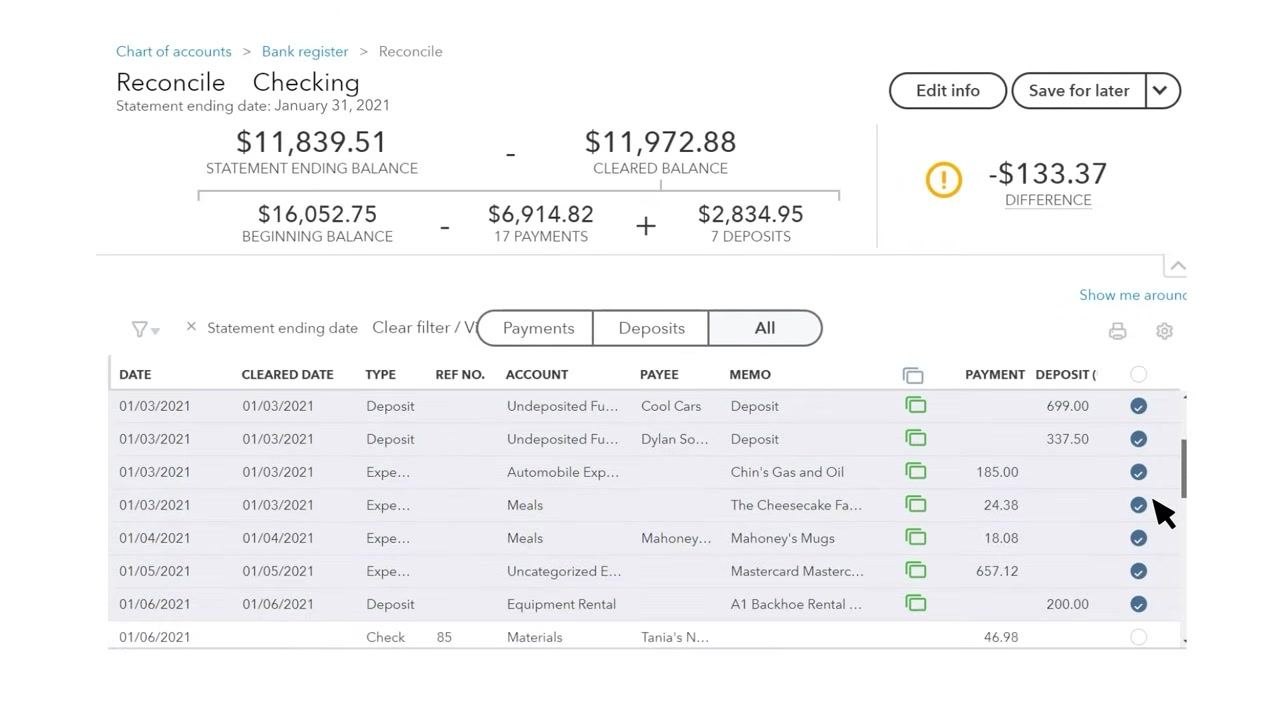
Task: Sort by the PAYMENT column header
Action: 995,374
